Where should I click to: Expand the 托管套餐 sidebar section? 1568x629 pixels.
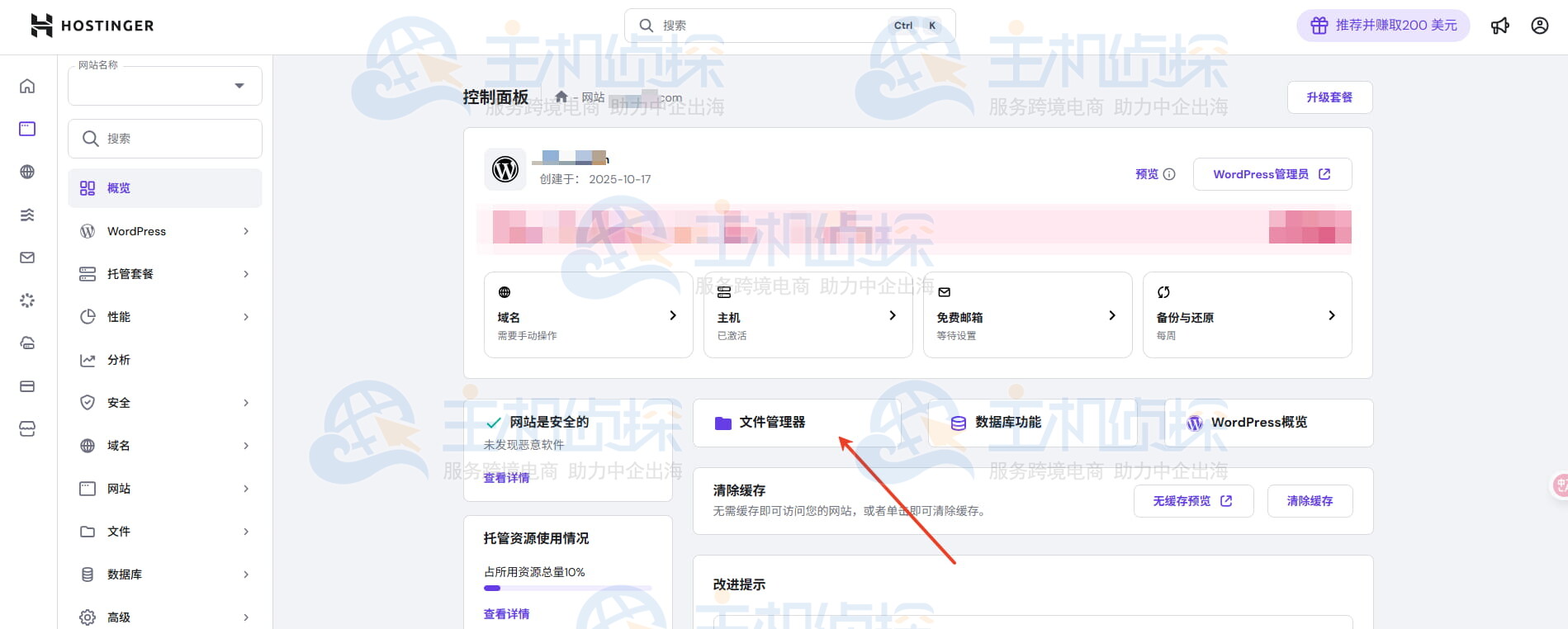tap(165, 274)
